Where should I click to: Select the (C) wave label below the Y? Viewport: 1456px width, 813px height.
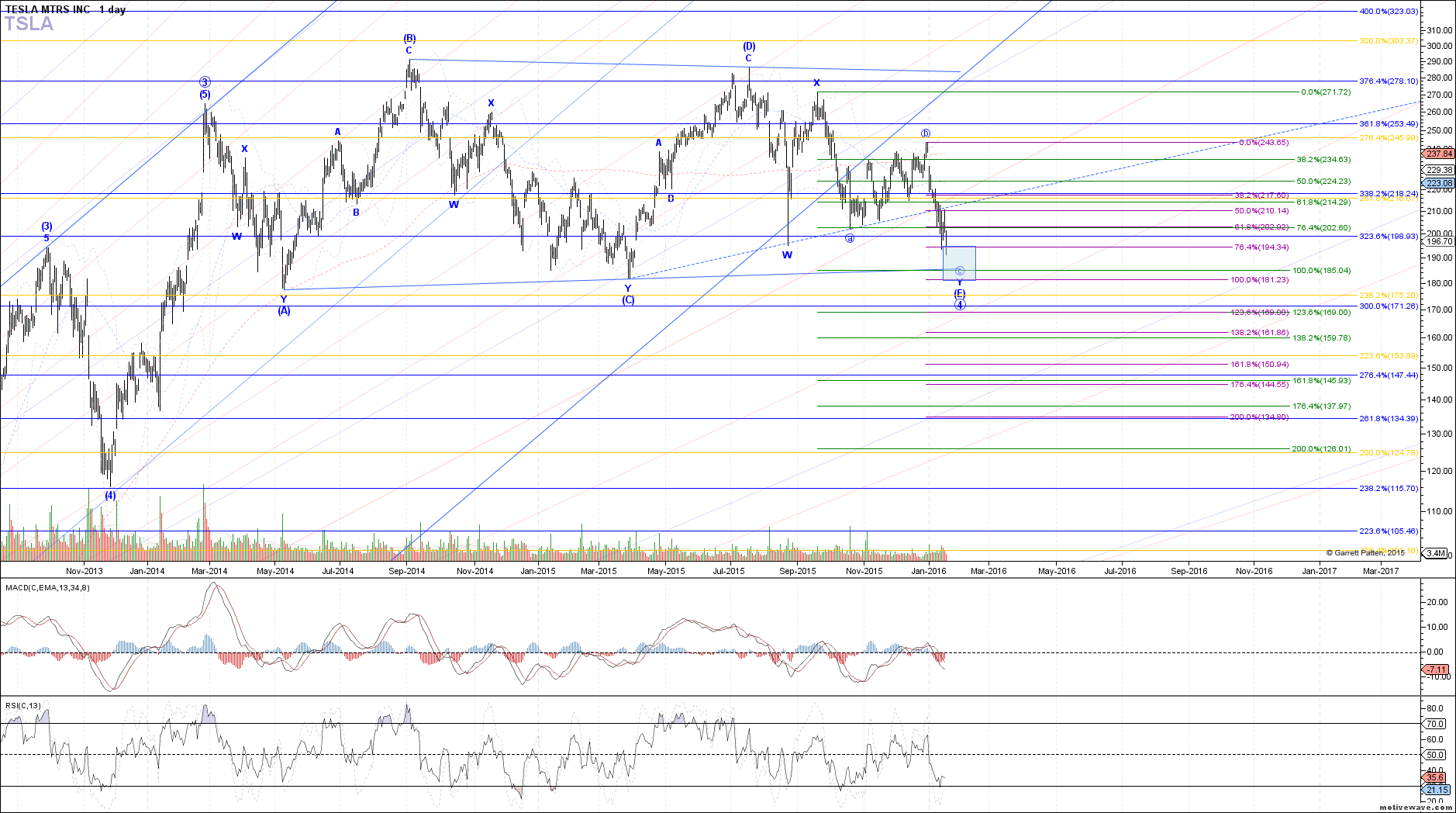[628, 299]
